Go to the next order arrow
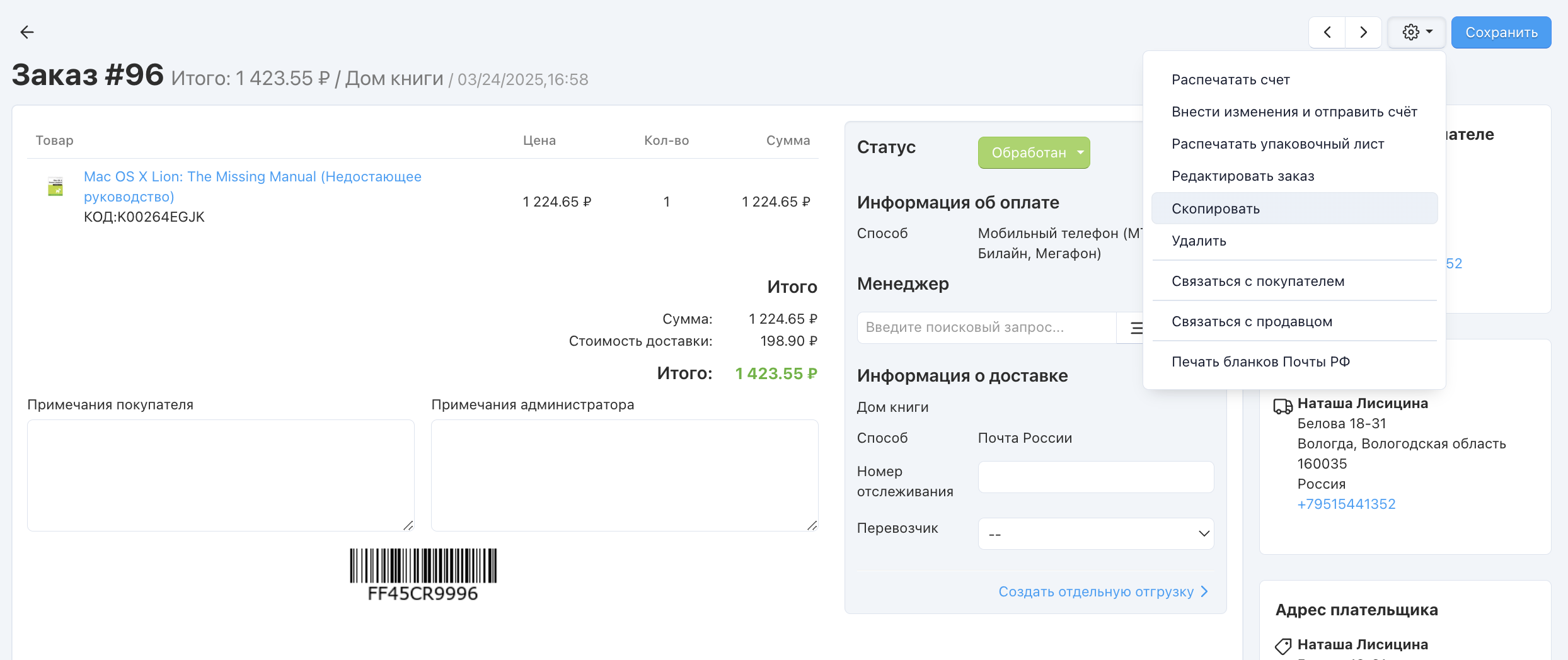The width and height of the screenshot is (1568, 660). pyautogui.click(x=1363, y=32)
